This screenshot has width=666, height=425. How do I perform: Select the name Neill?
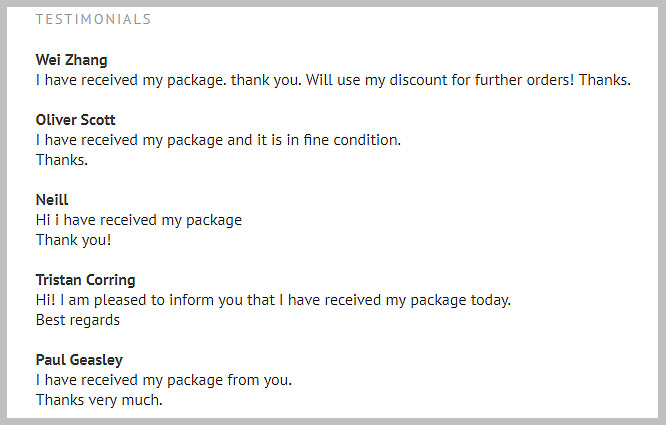click(52, 200)
